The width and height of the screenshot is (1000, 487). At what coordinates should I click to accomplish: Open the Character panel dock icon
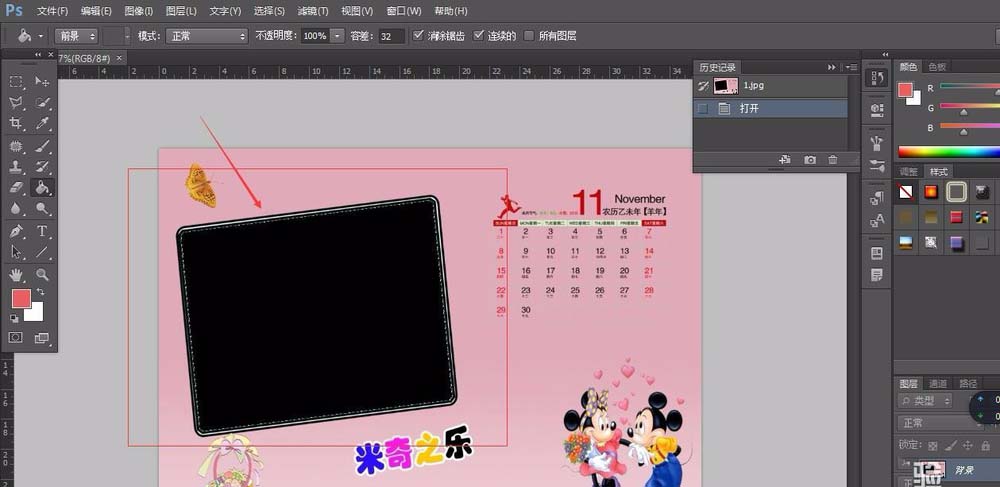point(877,221)
